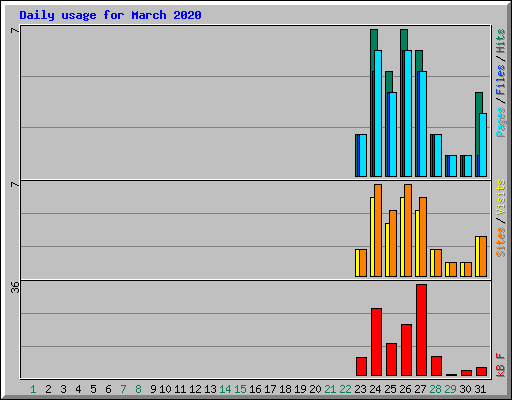Viewport: 512px width, 400px height.
Task: Click the yellow visits bar for day 25
Action: (387, 250)
